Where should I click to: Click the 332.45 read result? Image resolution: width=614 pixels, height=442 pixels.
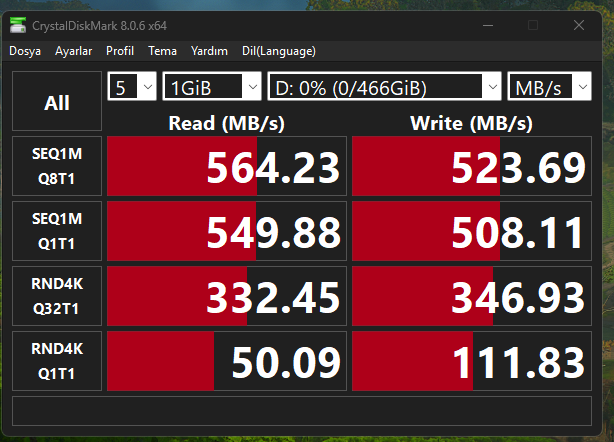[x=227, y=296]
